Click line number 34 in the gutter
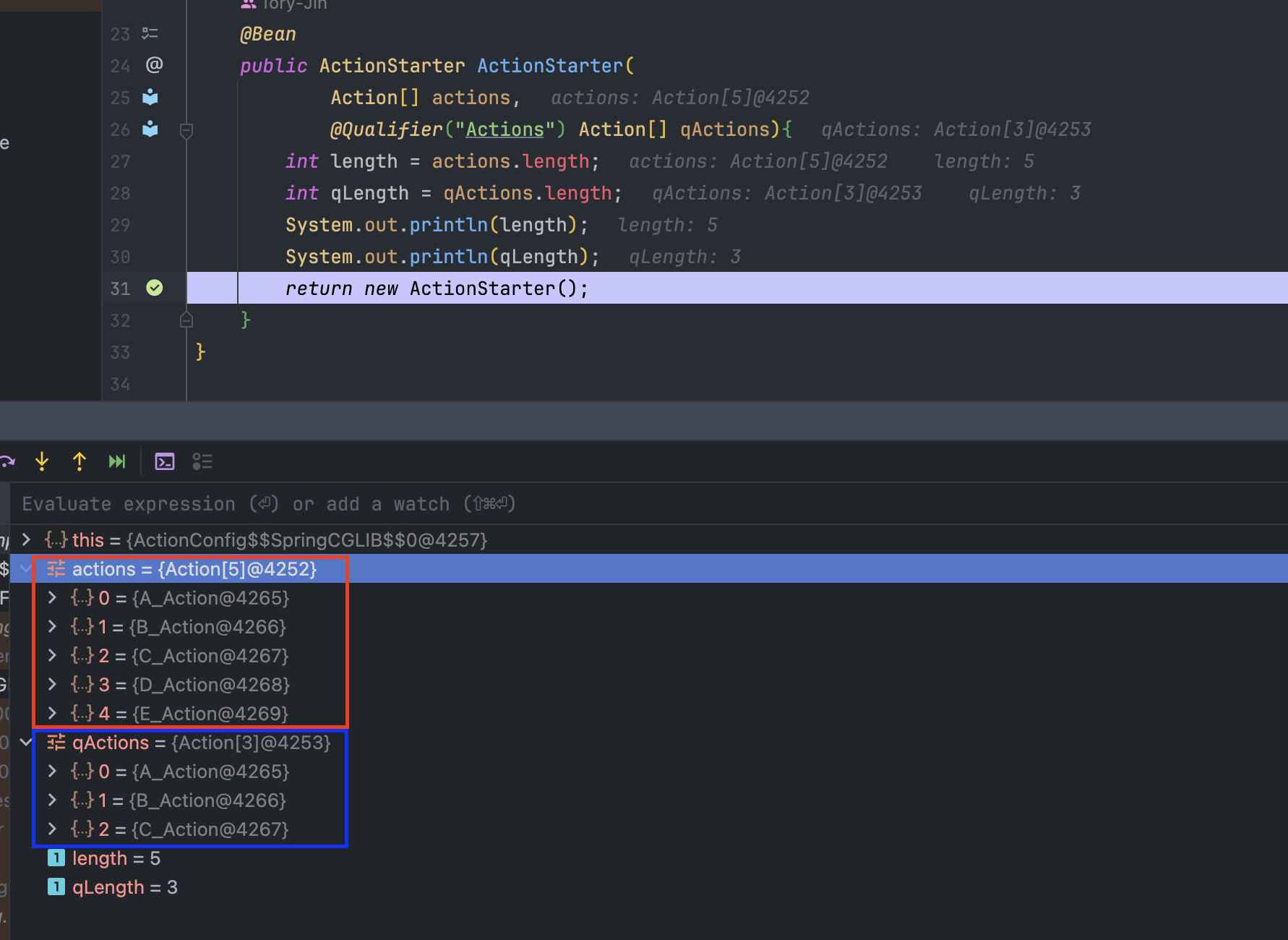 tap(120, 384)
